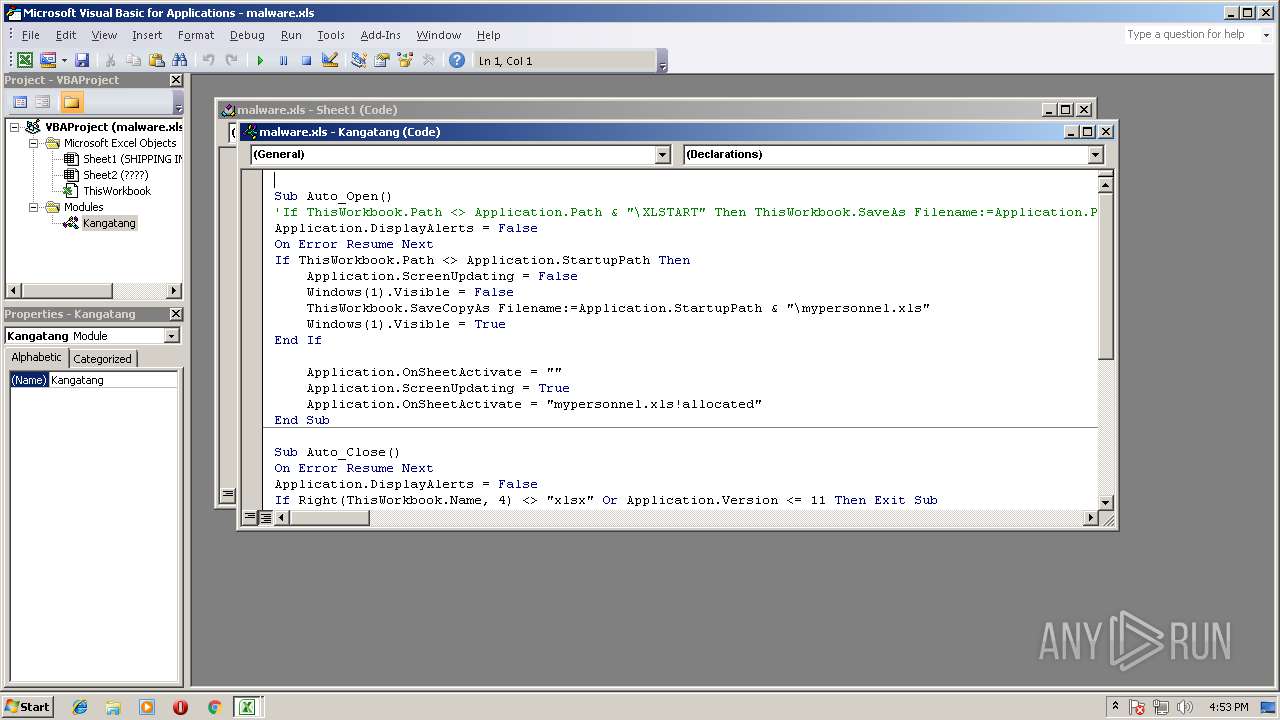
Task: Click the Break pause icon
Action: click(x=283, y=61)
